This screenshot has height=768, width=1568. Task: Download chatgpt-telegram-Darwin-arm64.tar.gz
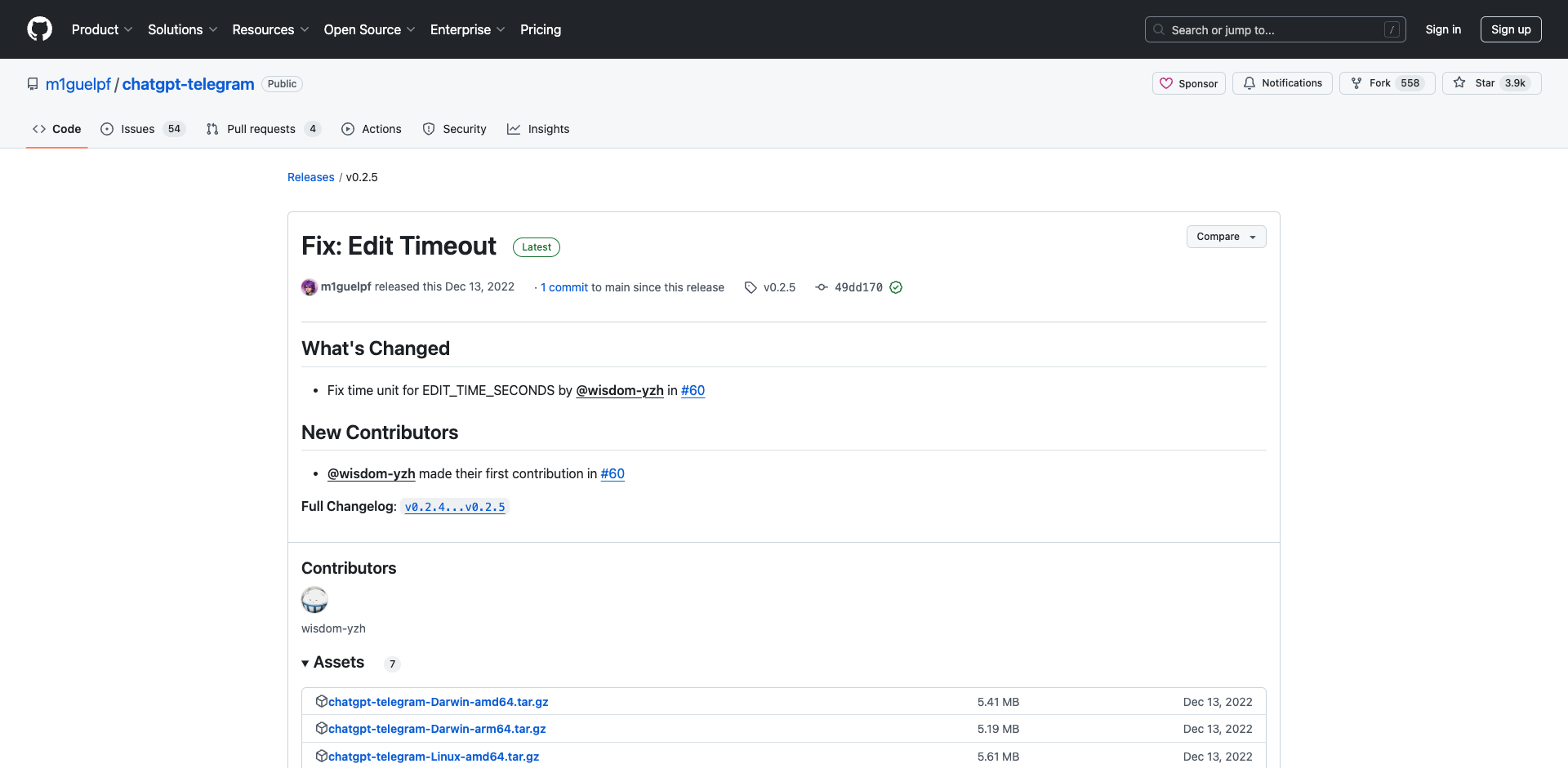(437, 729)
